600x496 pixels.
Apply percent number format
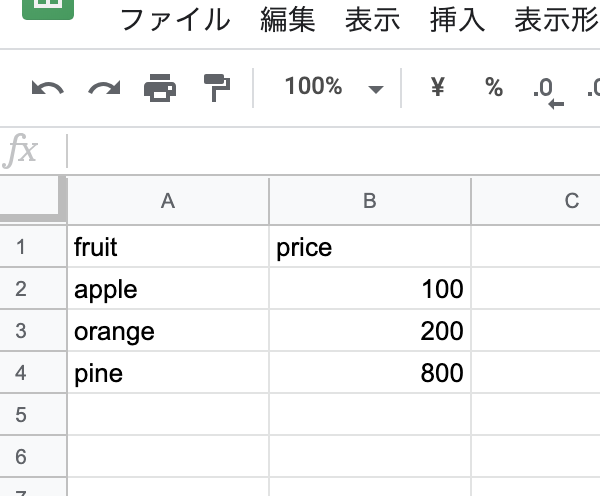pos(493,87)
